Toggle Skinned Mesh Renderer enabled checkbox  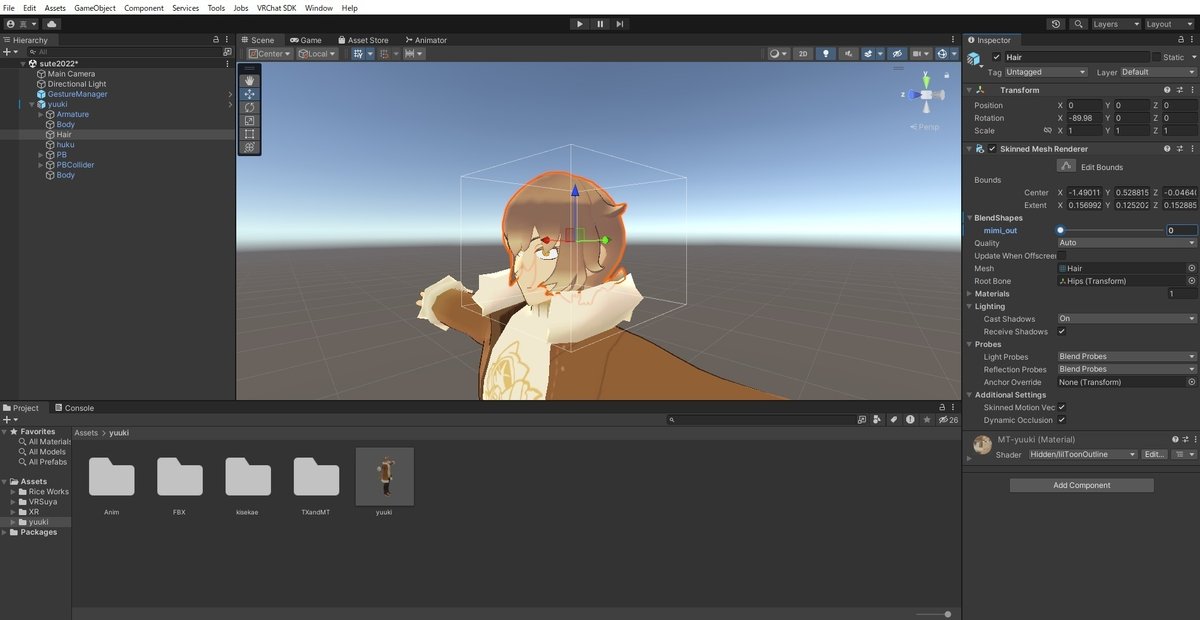point(992,149)
